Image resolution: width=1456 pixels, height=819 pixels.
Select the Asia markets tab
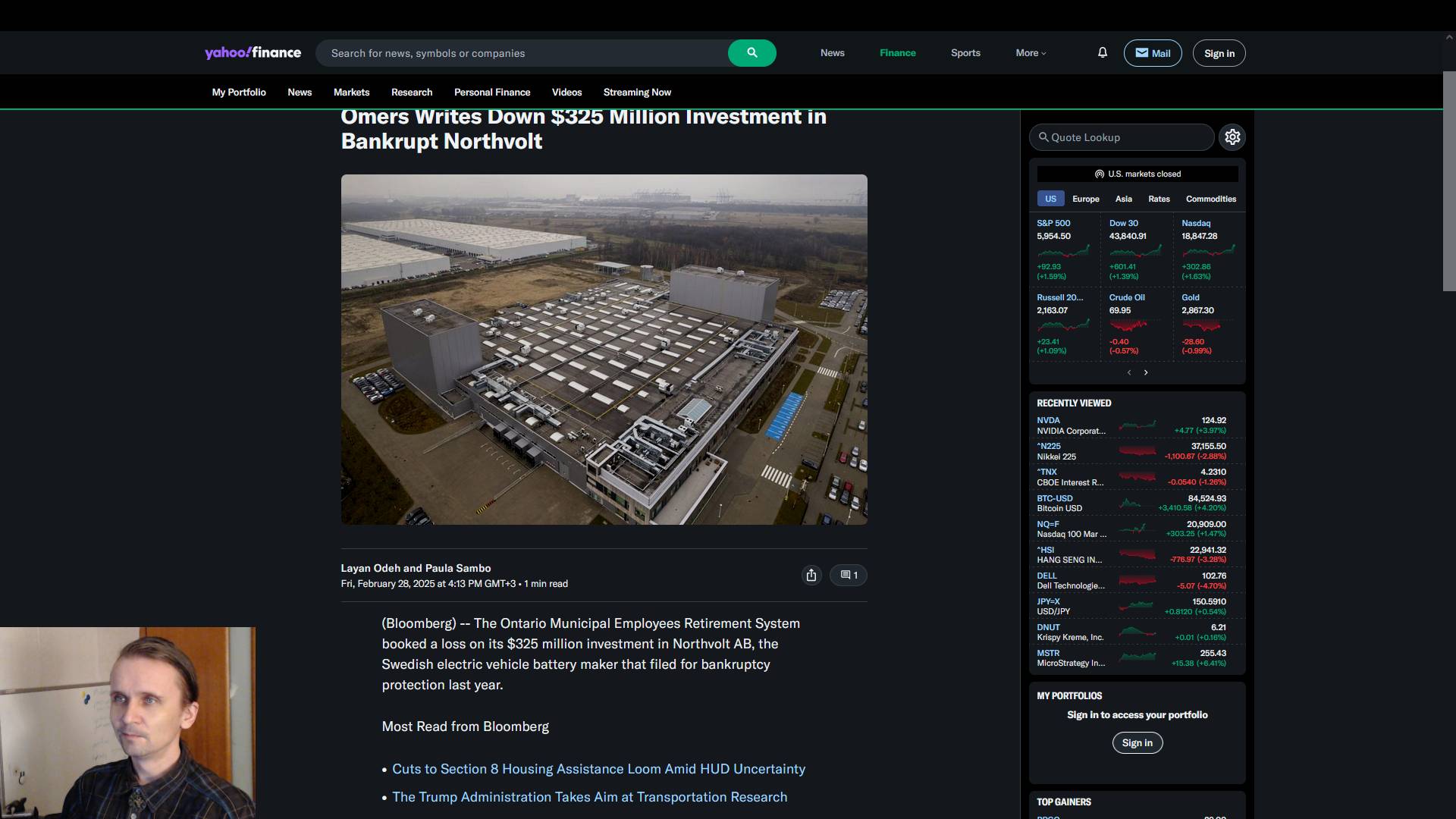[x=1123, y=199]
